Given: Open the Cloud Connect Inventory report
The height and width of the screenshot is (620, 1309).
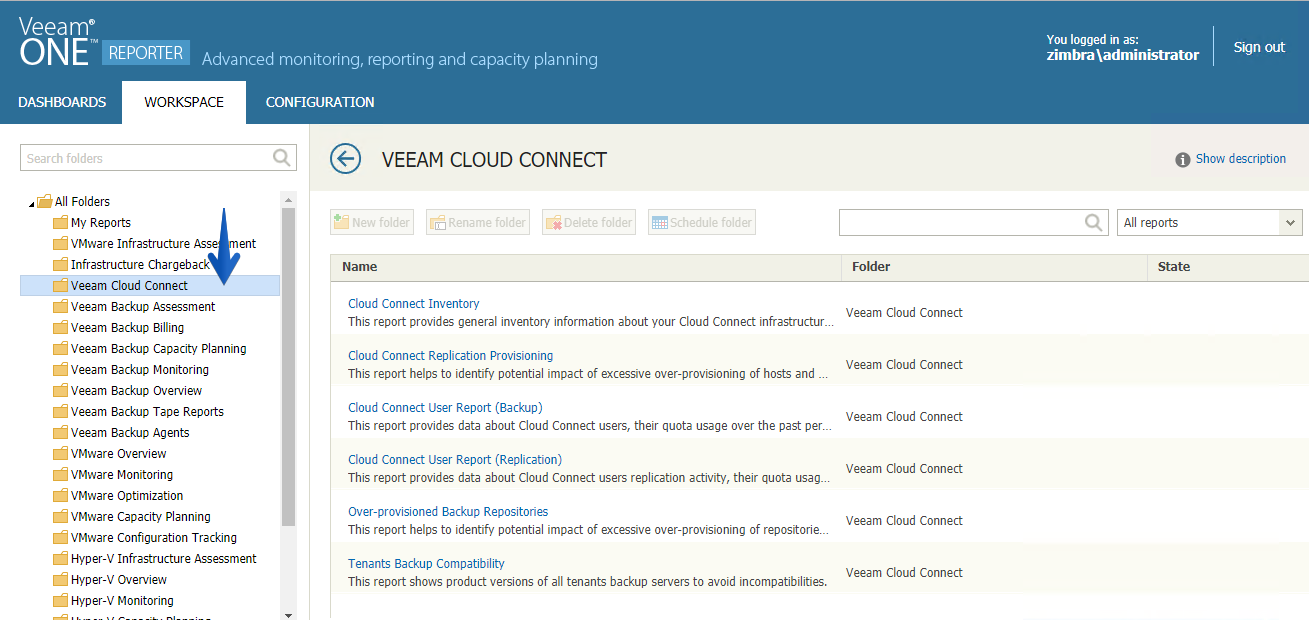Looking at the screenshot, I should [414, 304].
